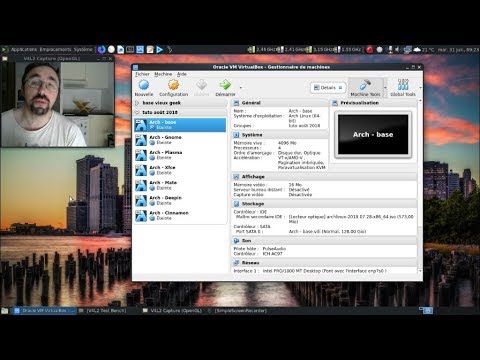Click the volume speaker icon in the top panel
This screenshot has width=480, height=360.
(x=397, y=50)
